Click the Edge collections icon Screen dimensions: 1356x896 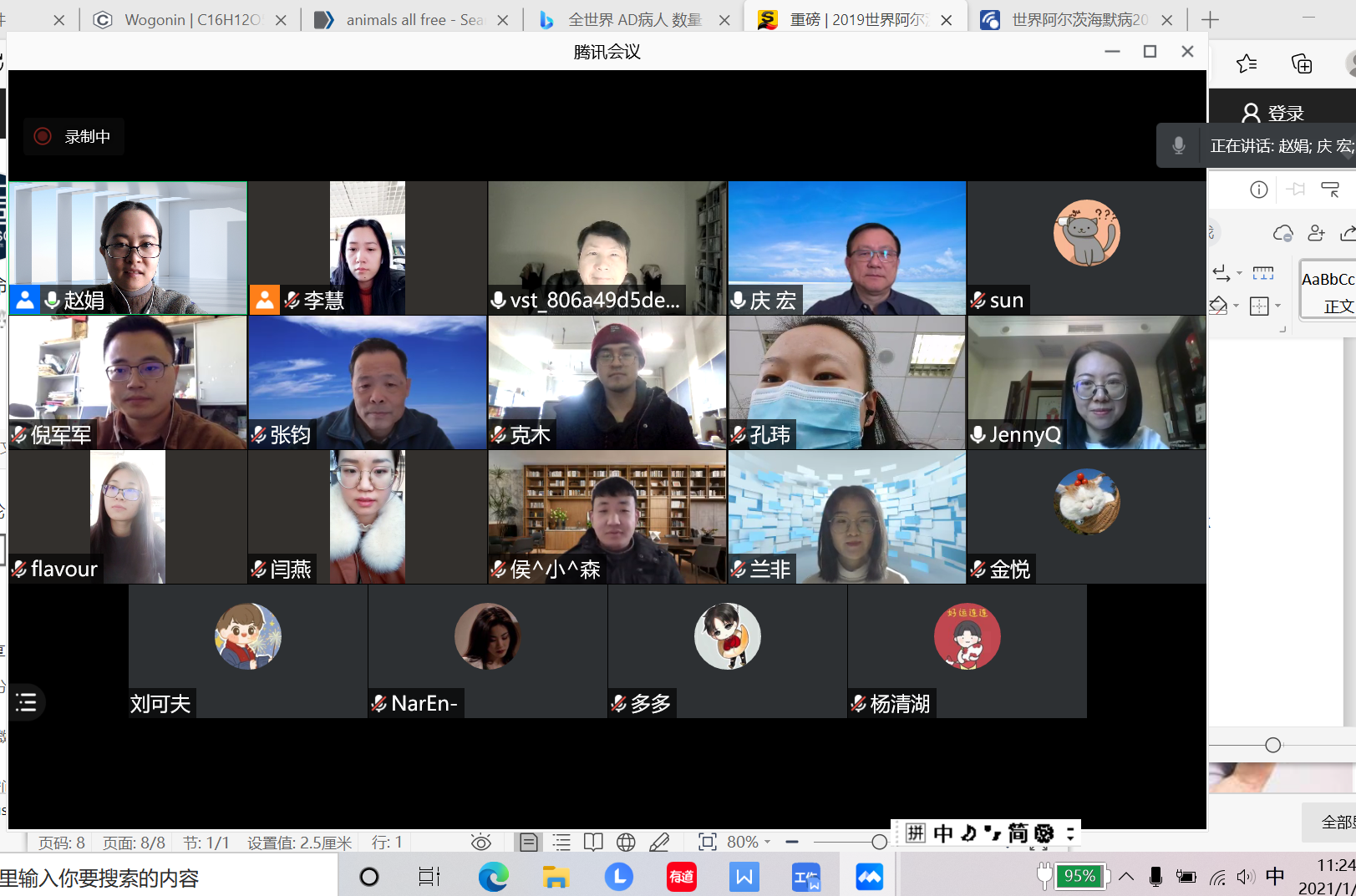(1301, 64)
